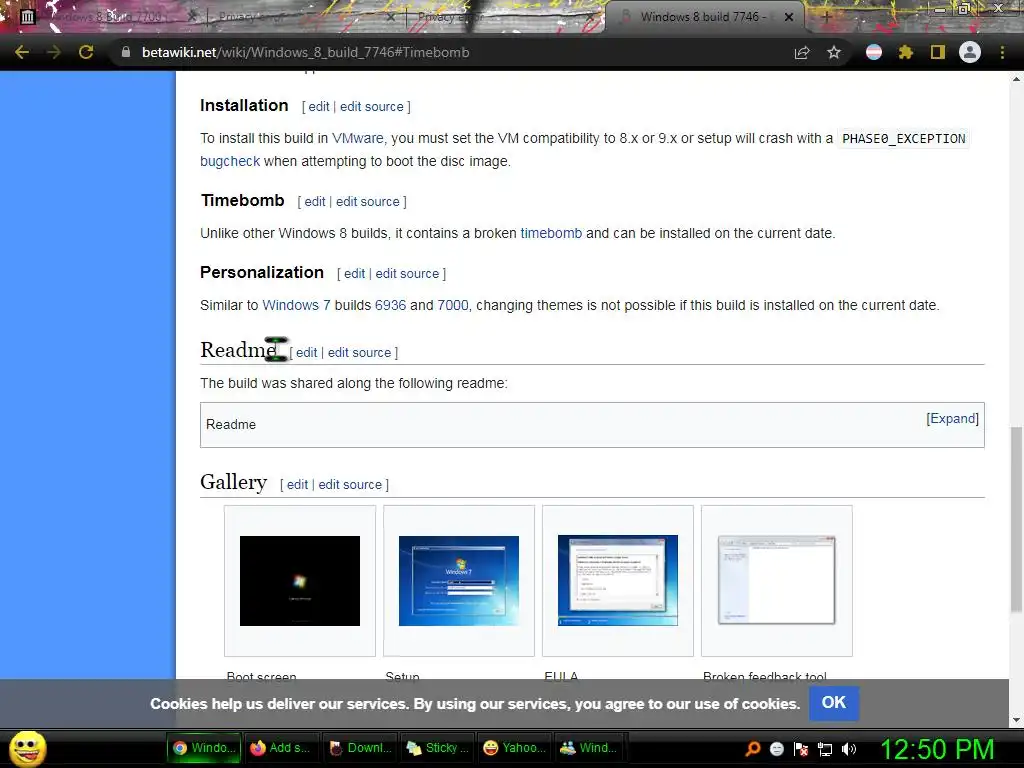
Task: Switch to Yahoo taskbar button
Action: [x=515, y=748]
